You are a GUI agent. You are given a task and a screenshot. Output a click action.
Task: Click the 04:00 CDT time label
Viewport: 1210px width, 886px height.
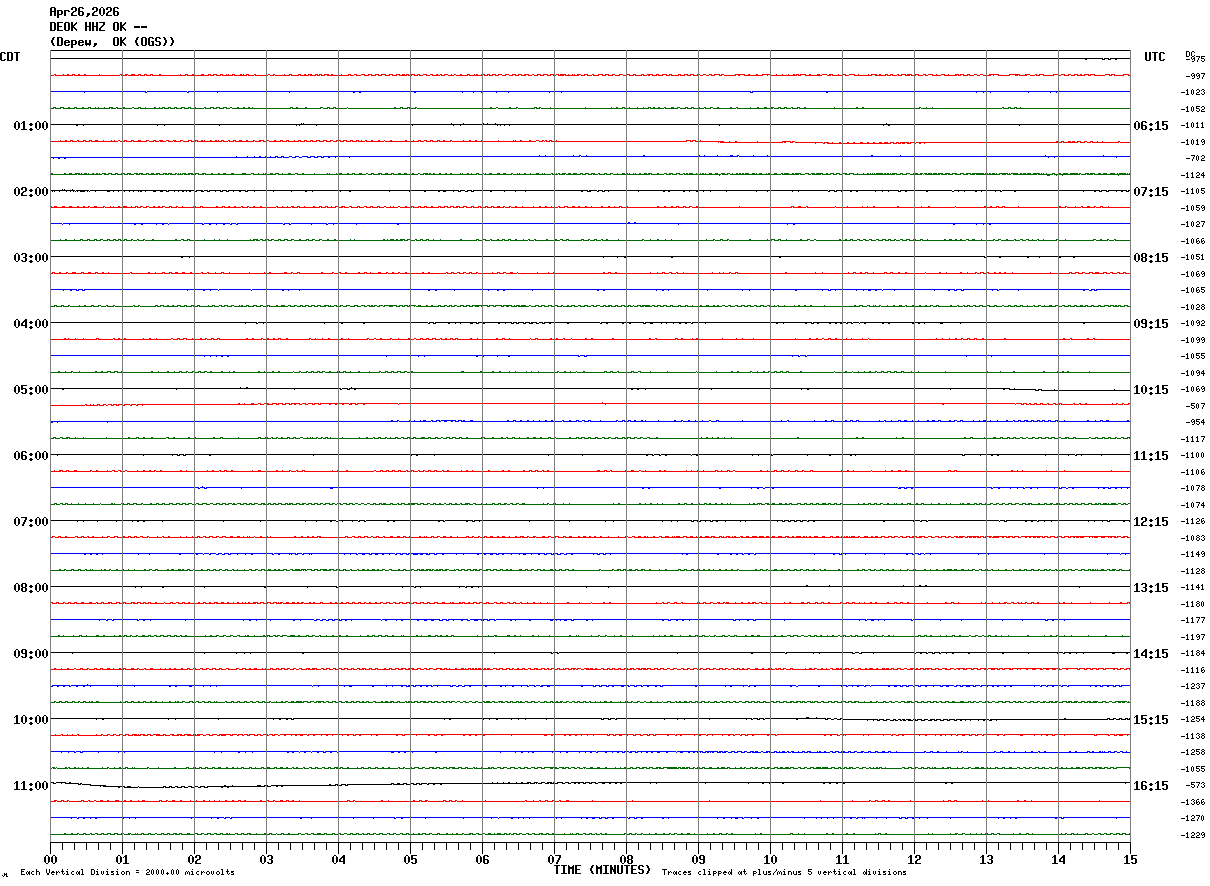(31, 324)
